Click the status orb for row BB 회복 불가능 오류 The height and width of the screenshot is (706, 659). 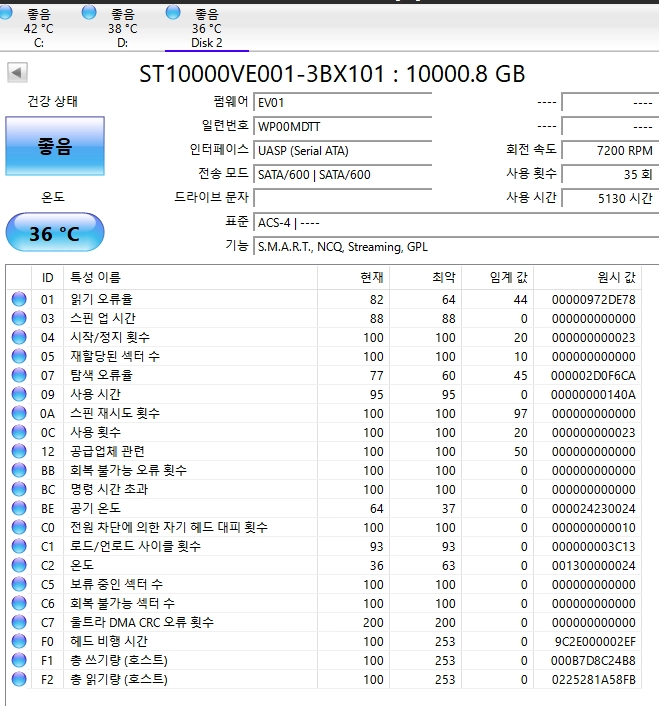pyautogui.click(x=19, y=470)
